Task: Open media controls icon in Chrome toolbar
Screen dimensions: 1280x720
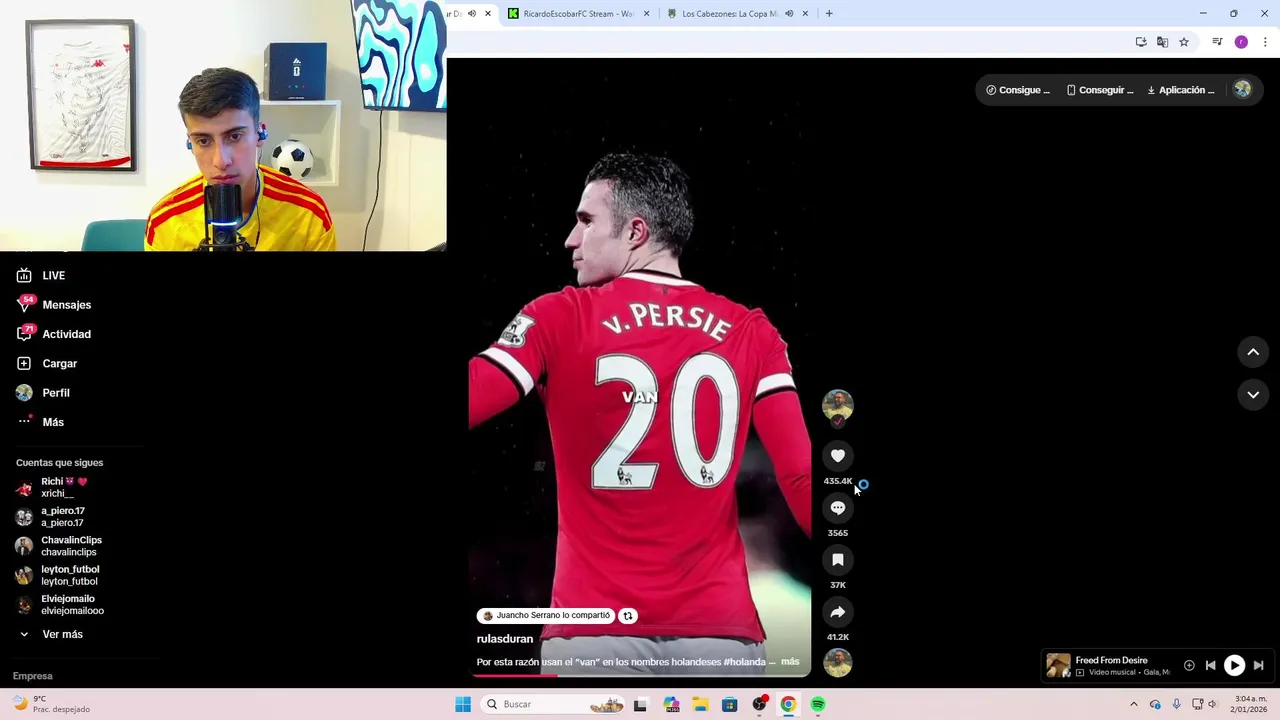Action: pyautogui.click(x=1217, y=42)
